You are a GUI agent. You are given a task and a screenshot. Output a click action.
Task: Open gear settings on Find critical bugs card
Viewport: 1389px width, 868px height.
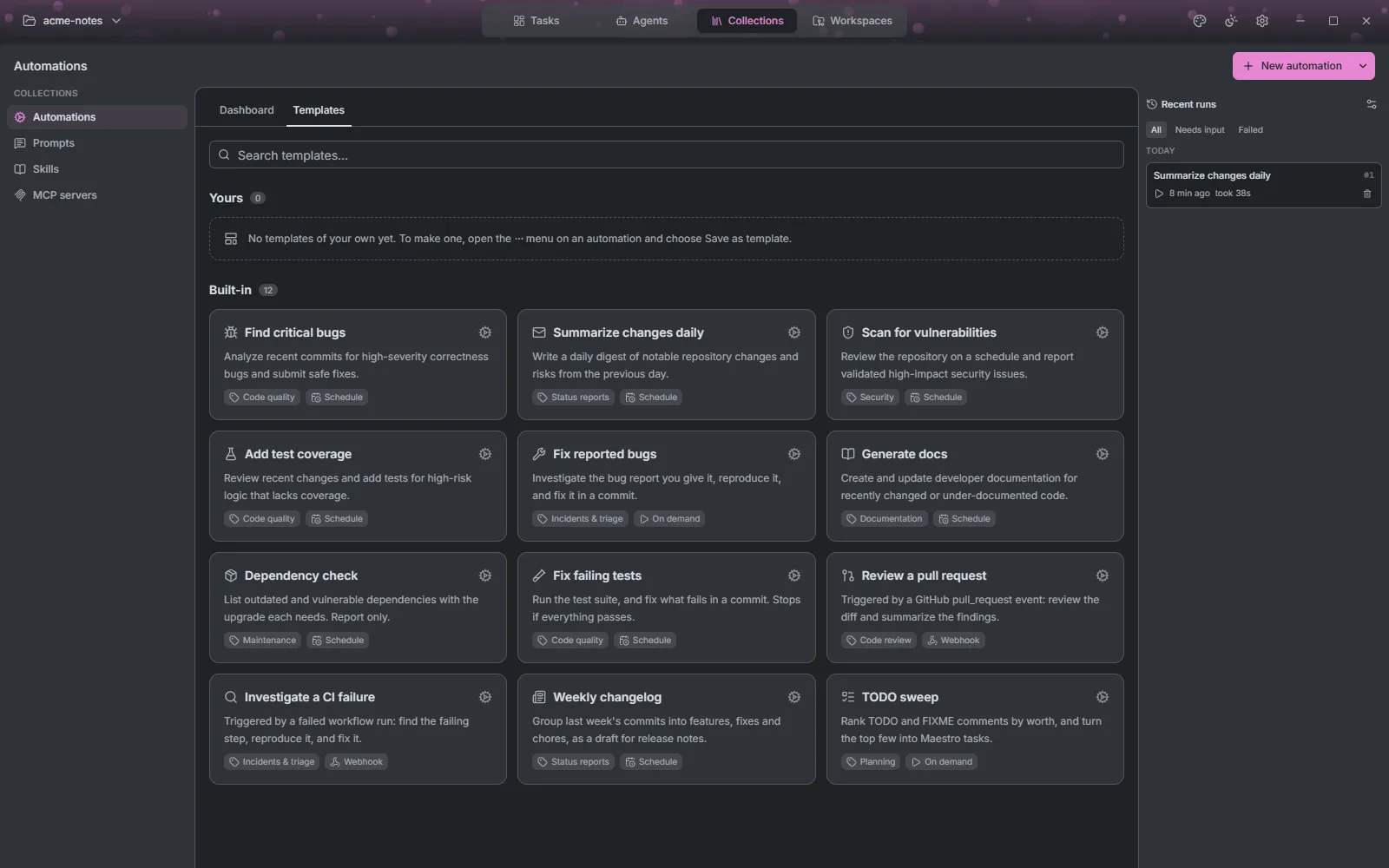[485, 332]
